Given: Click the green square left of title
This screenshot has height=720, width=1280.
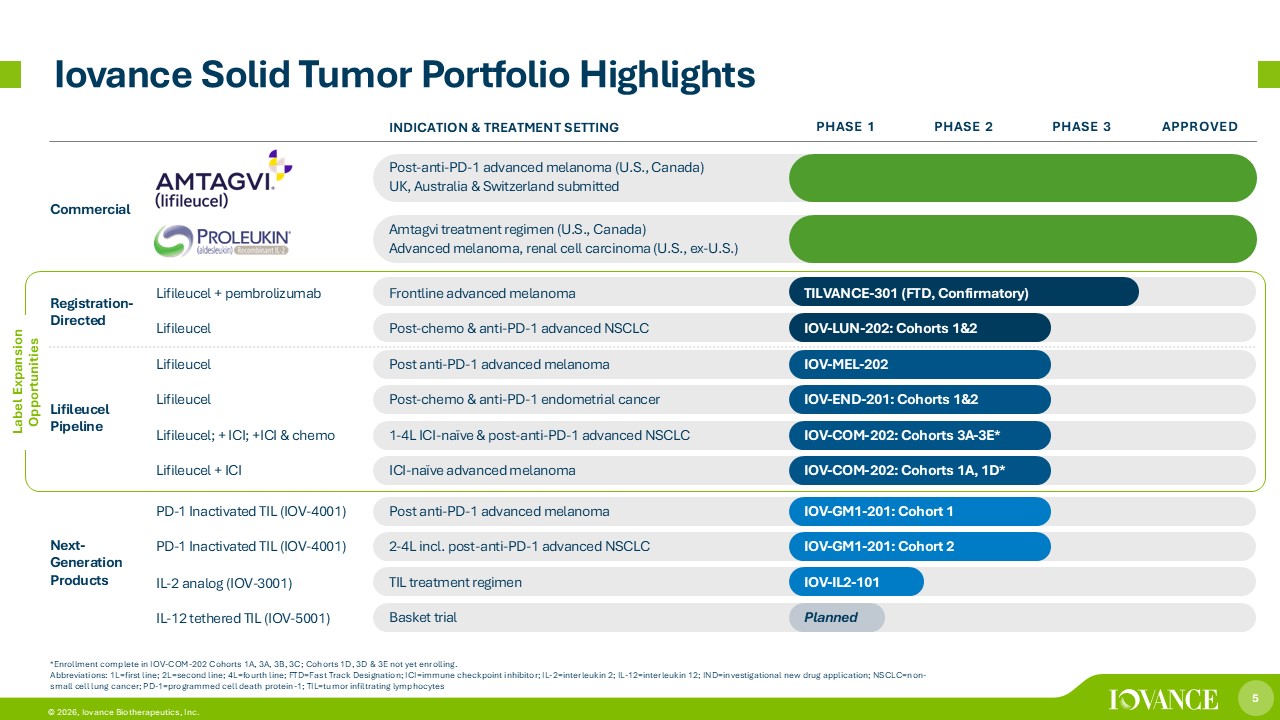Looking at the screenshot, I should coord(10,74).
